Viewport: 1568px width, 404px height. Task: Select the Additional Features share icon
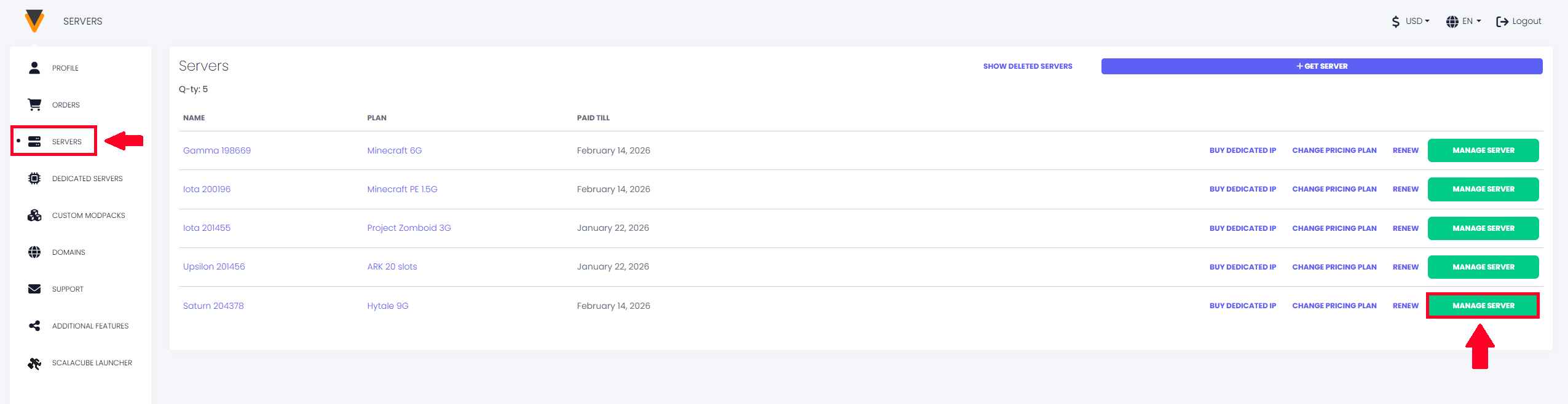35,325
